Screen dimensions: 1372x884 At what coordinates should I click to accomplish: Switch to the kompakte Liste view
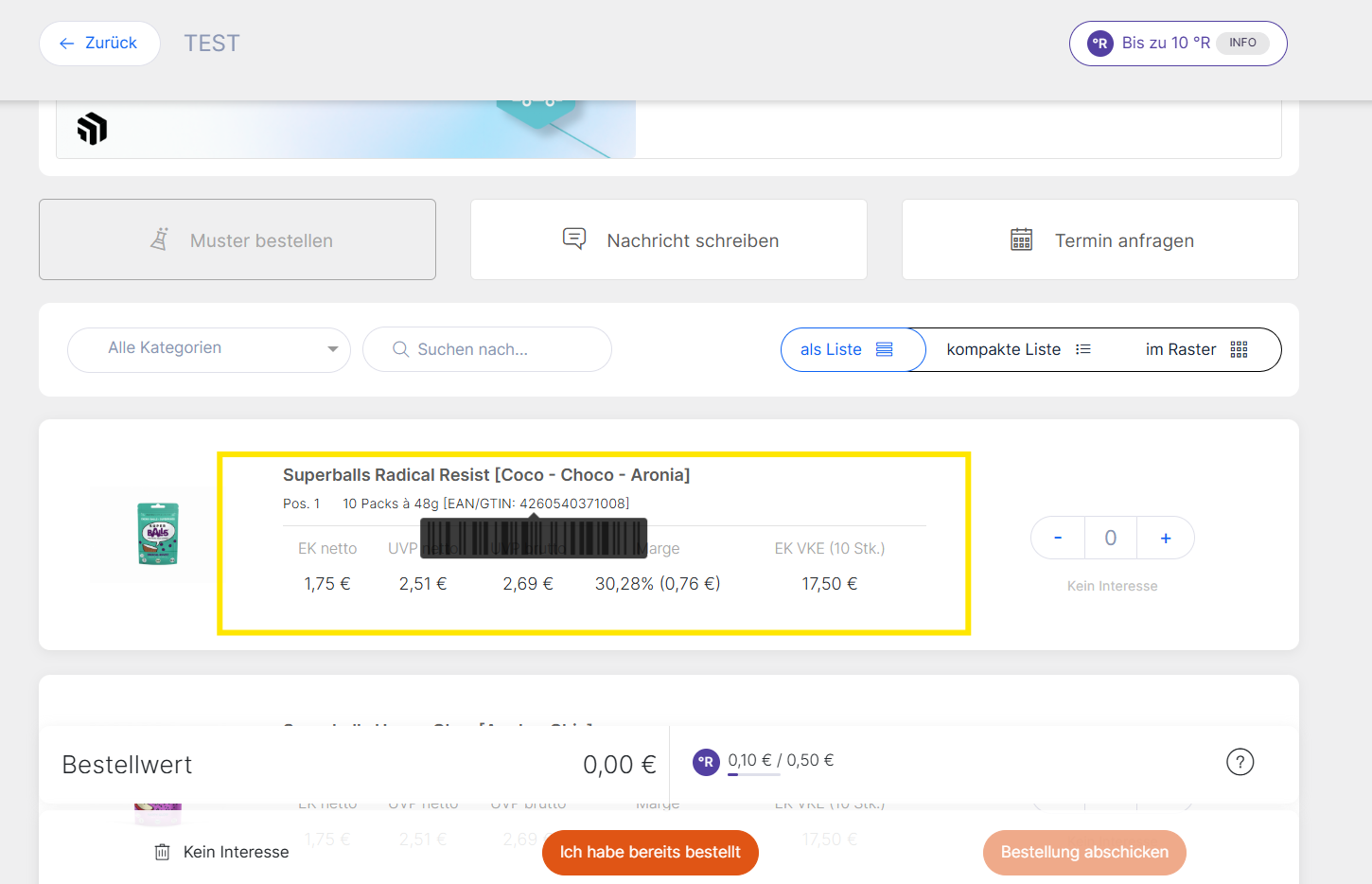point(1018,349)
